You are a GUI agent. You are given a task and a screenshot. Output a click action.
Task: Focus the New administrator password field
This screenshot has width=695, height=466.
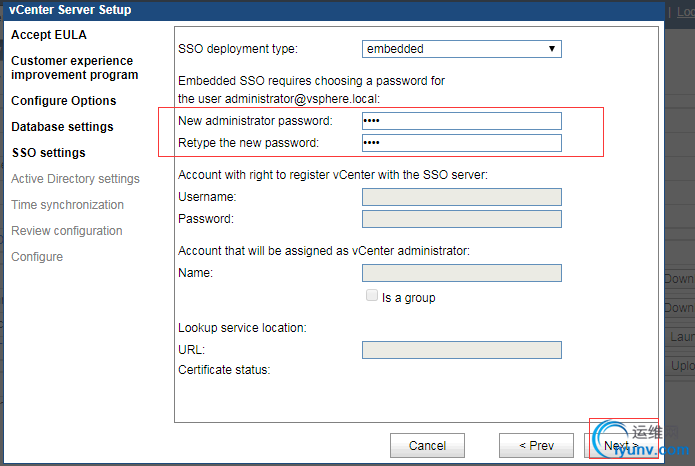pyautogui.click(x=461, y=121)
